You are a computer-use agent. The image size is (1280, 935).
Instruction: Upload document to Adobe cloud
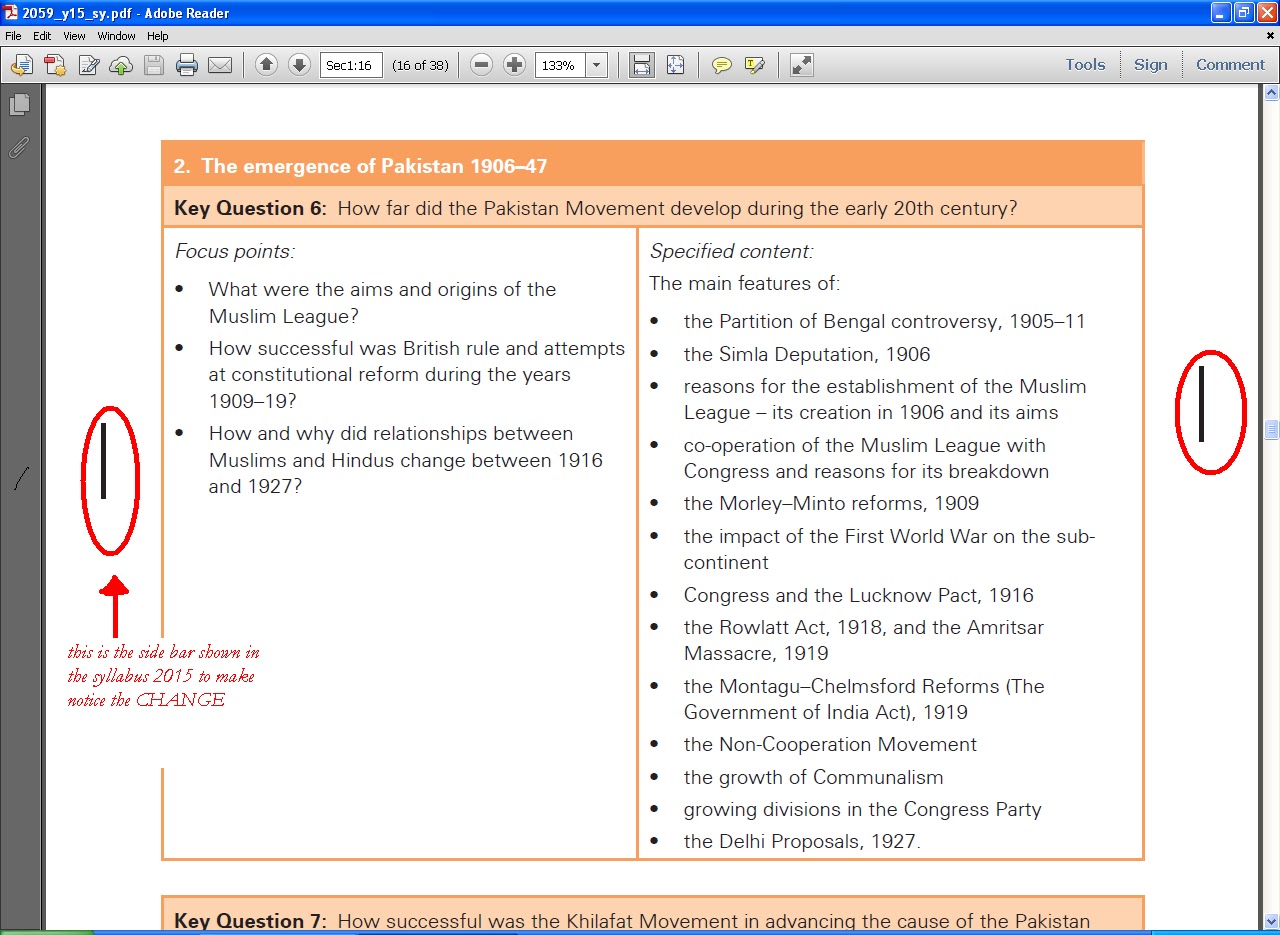[121, 64]
